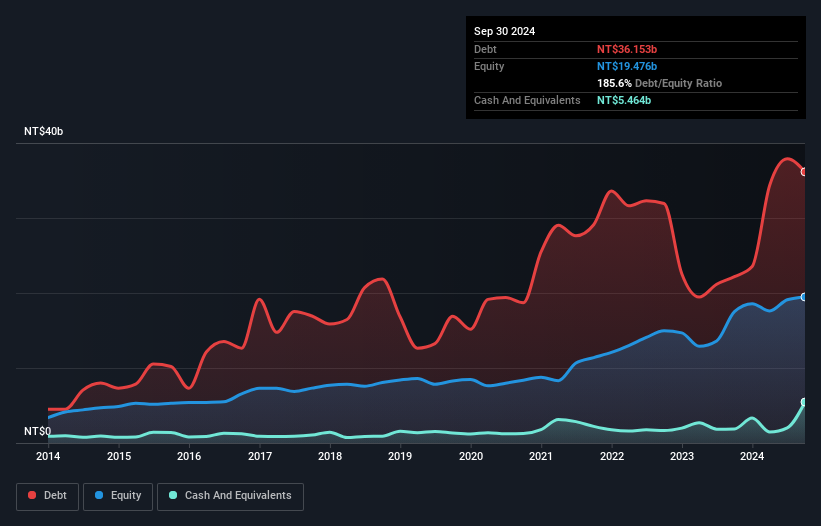Click the Sep 30 2024 tooltip date
Image resolution: width=821 pixels, height=526 pixels.
coord(504,31)
